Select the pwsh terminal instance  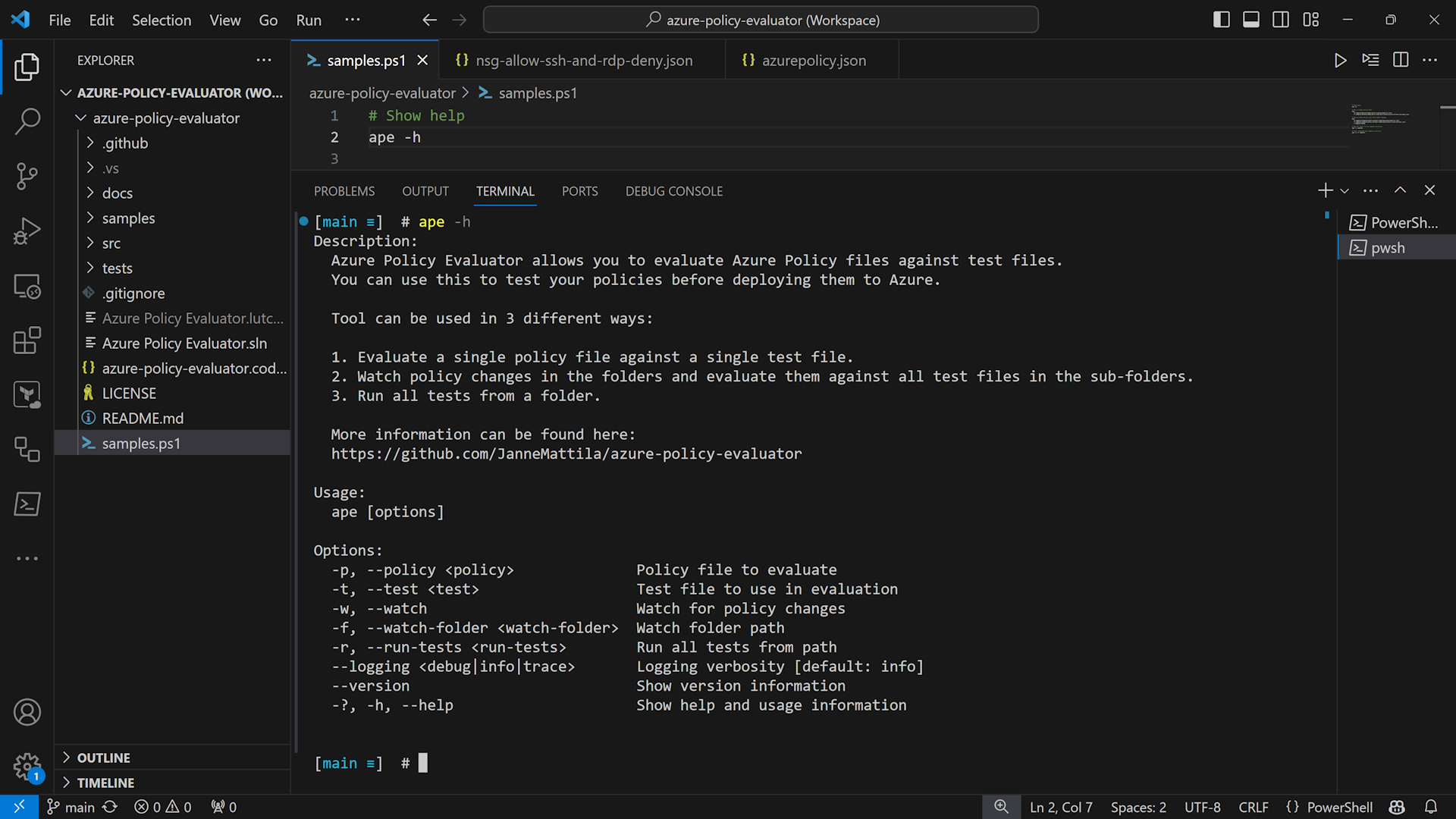click(x=1396, y=248)
